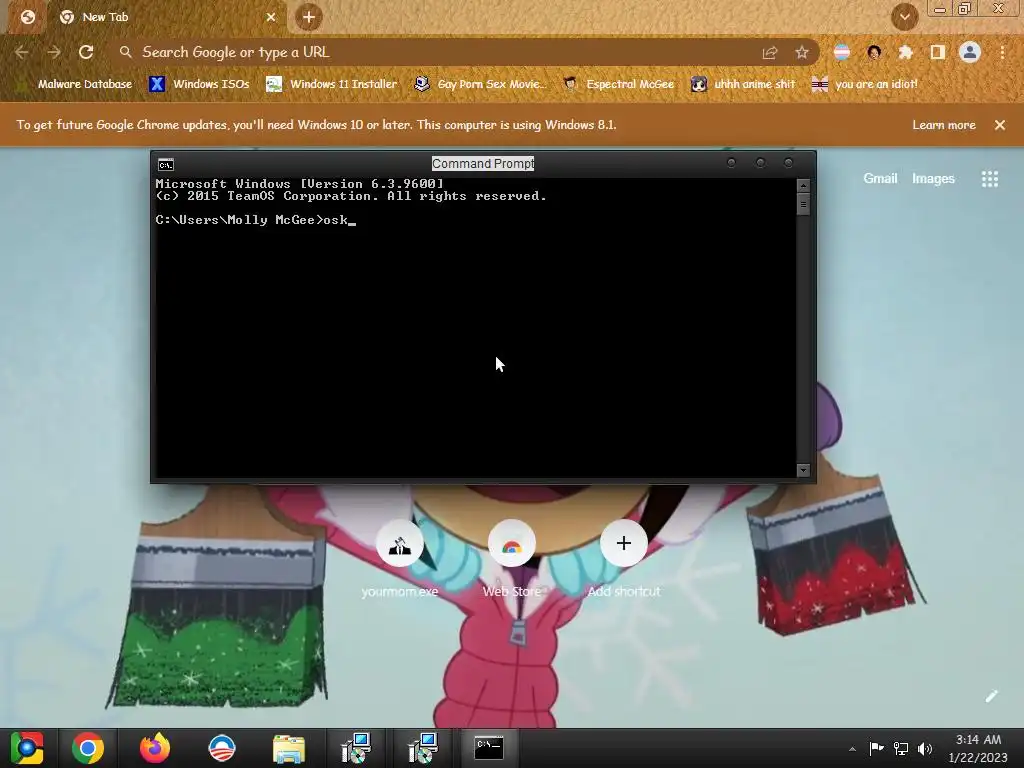Open the Extensions puzzle piece menu
1024x768 pixels.
906,52
